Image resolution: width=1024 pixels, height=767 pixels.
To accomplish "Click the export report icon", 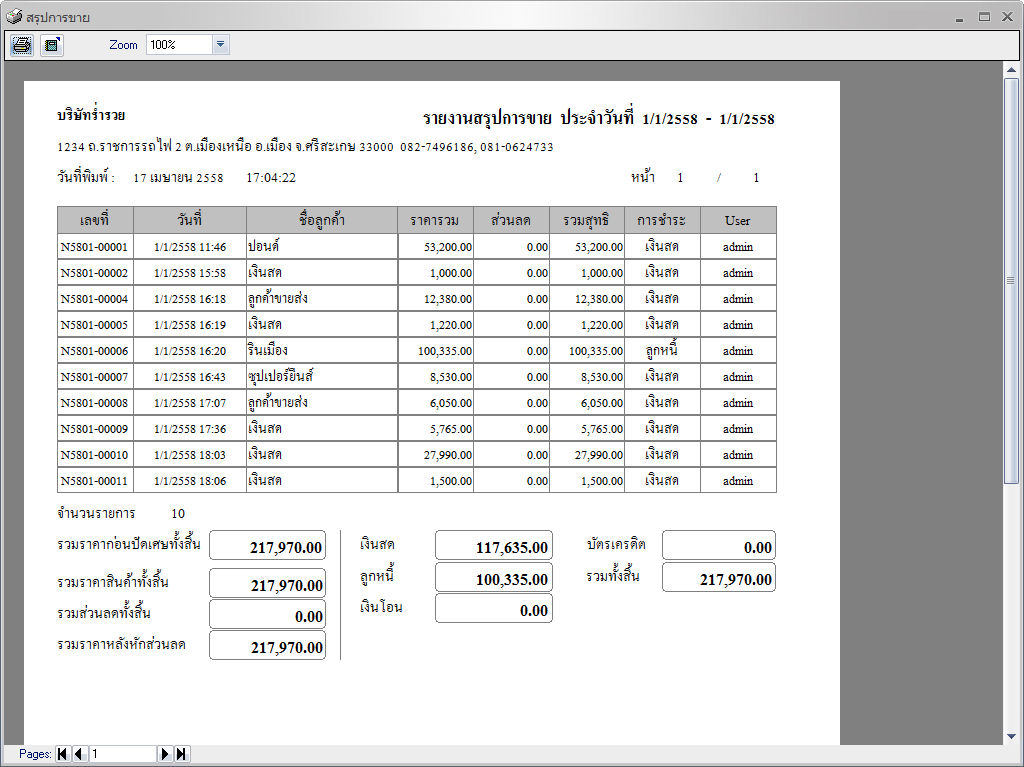I will (x=52, y=45).
